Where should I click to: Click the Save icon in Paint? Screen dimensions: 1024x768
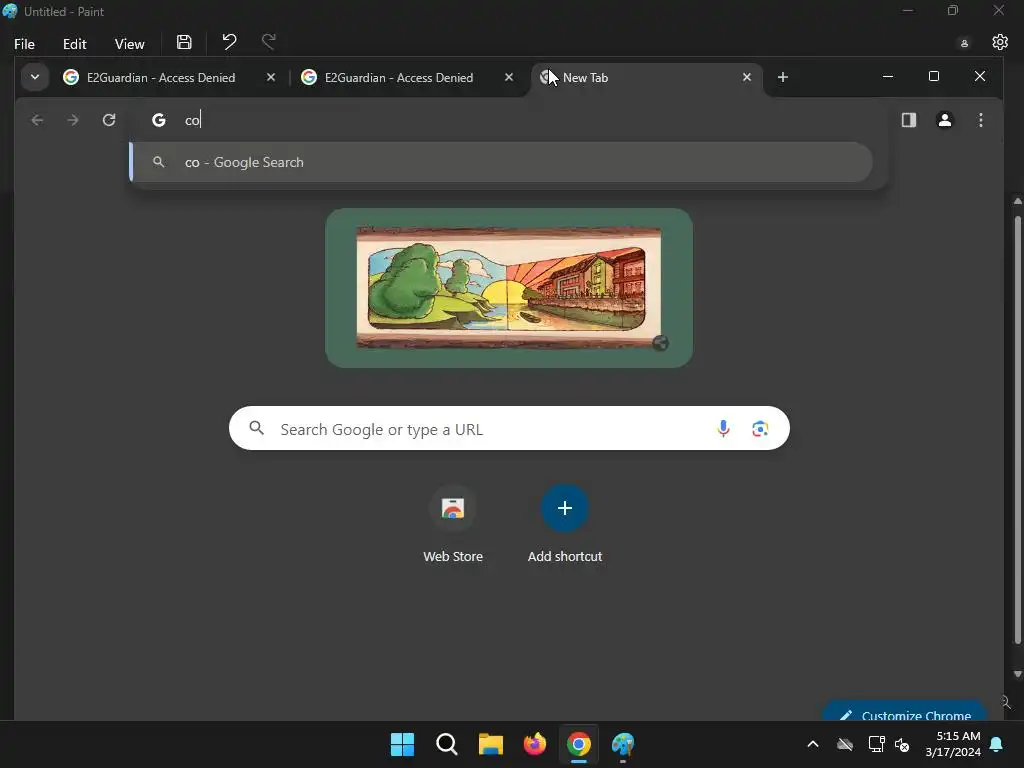pos(184,42)
